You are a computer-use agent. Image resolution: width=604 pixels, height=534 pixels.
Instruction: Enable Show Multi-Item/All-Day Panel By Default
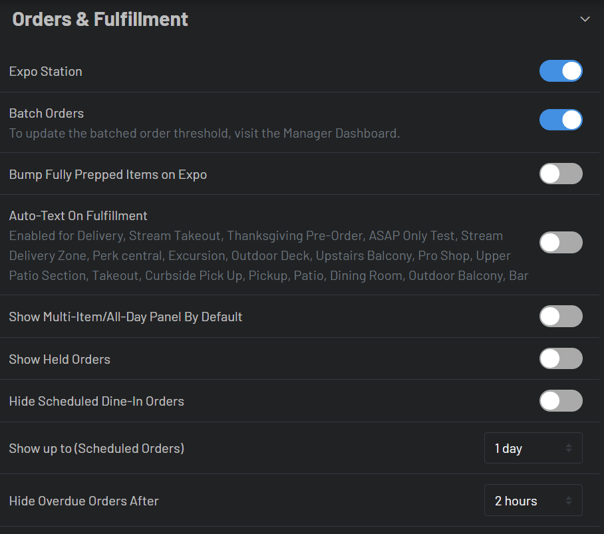coord(561,316)
